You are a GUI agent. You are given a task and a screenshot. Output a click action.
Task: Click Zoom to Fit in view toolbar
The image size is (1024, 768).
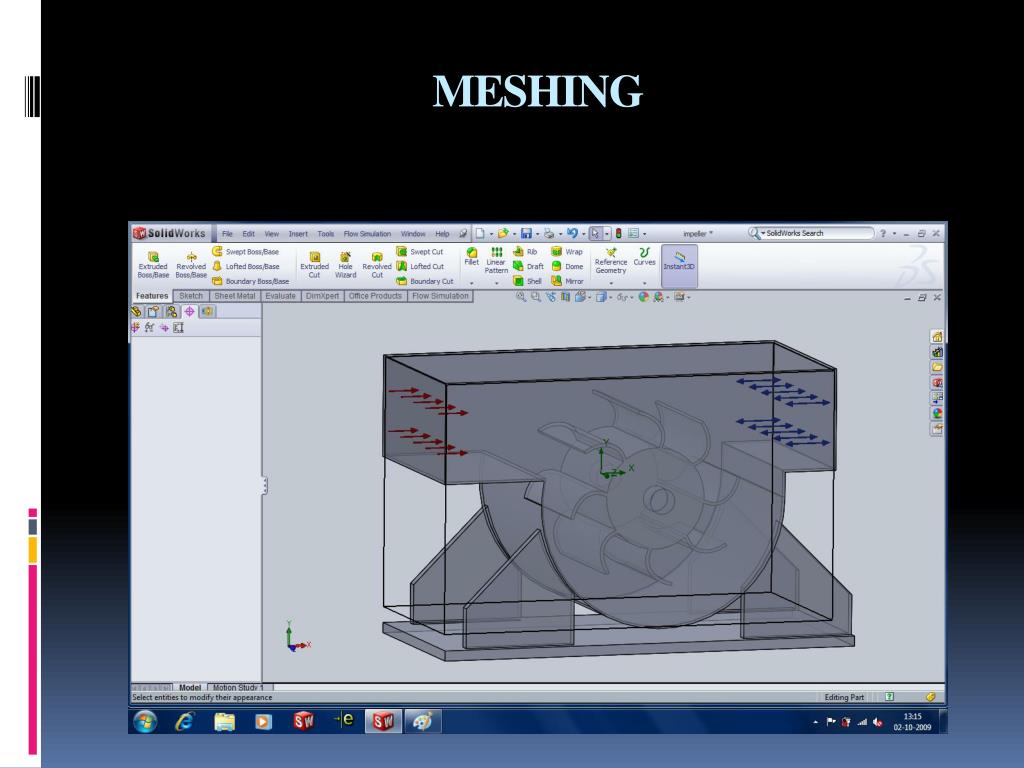pos(520,296)
